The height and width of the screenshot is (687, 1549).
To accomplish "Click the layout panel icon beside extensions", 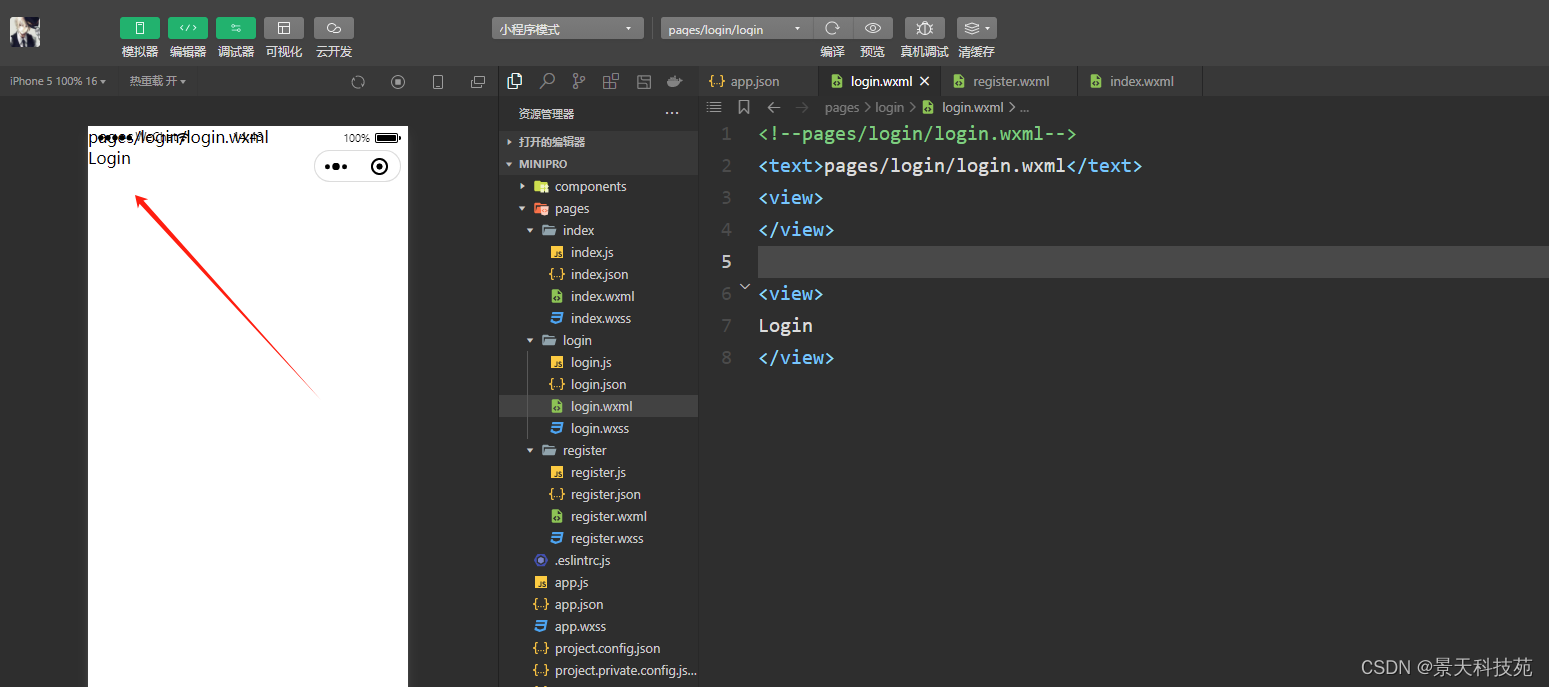I will click(x=644, y=81).
